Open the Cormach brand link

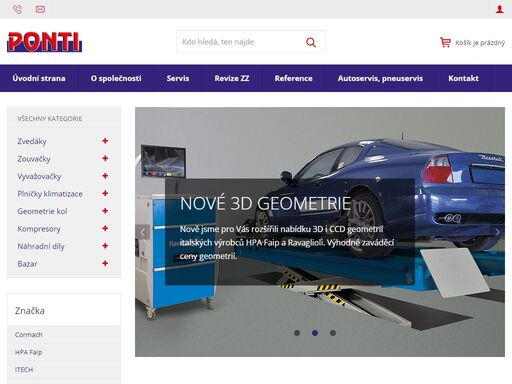[x=29, y=335]
